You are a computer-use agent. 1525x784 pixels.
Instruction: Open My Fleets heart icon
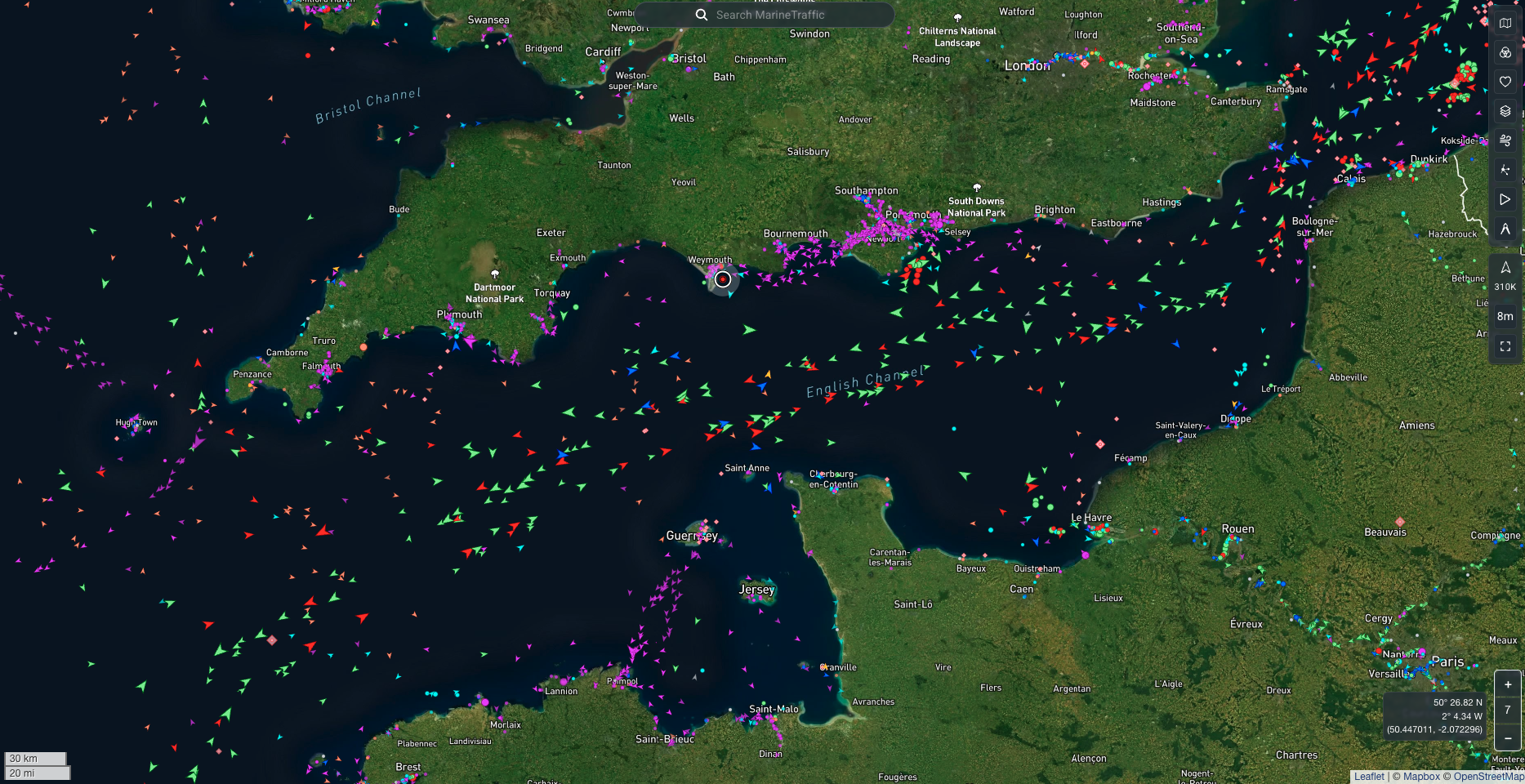click(x=1505, y=82)
